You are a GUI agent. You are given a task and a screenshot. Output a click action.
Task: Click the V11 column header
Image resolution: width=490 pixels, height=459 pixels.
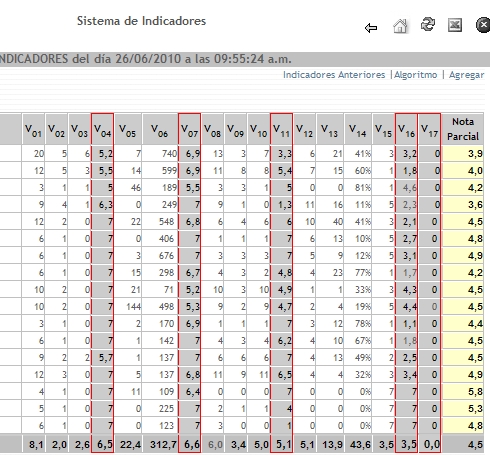[x=281, y=129]
